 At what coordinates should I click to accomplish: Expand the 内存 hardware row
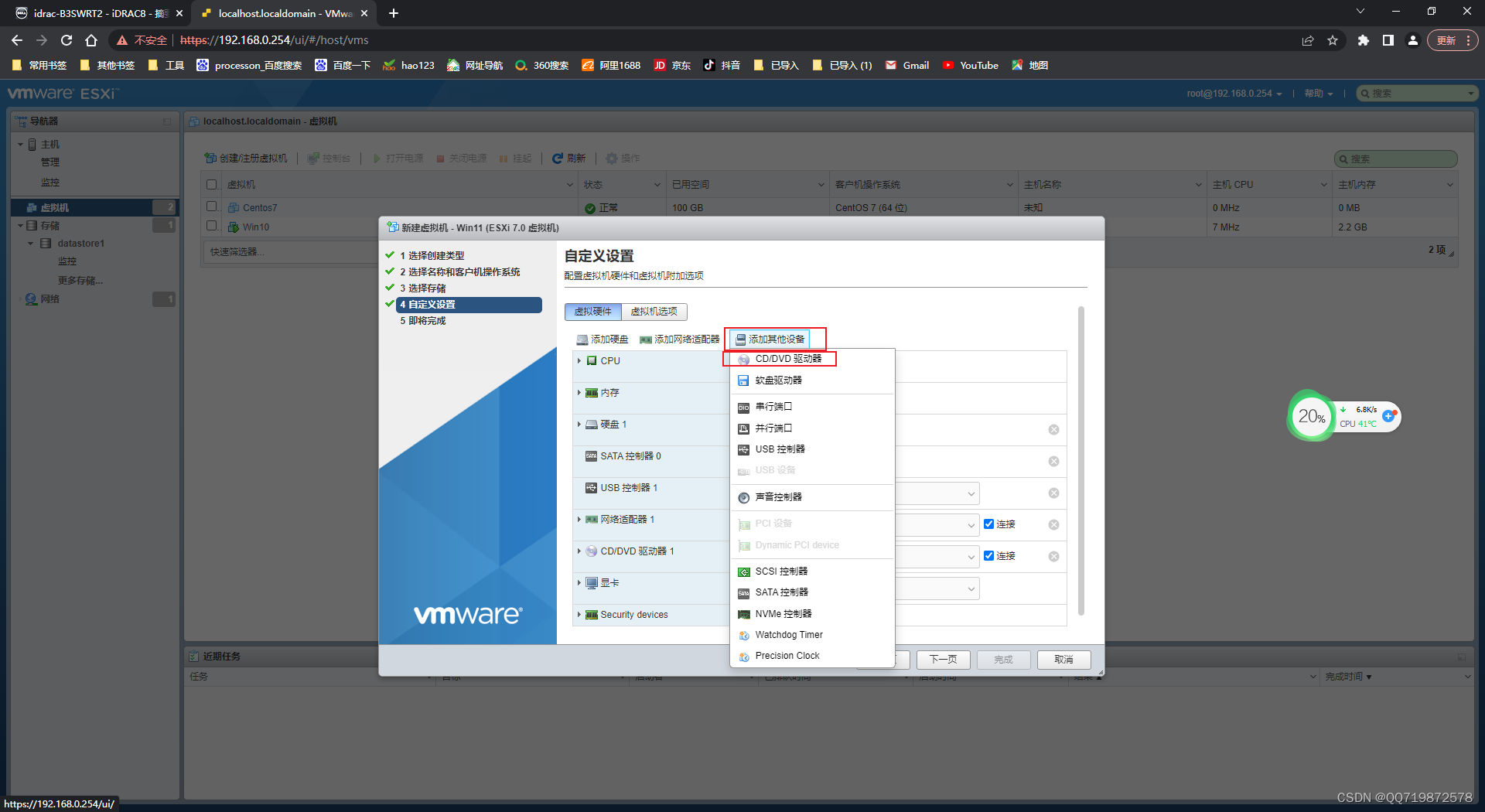579,393
